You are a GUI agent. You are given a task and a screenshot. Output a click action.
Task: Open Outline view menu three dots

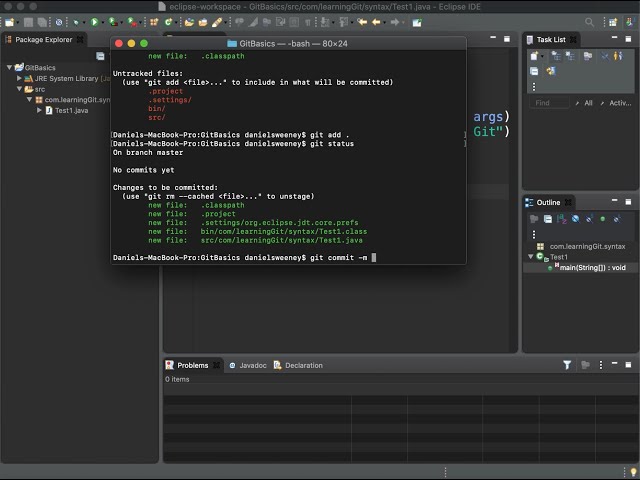(534, 234)
